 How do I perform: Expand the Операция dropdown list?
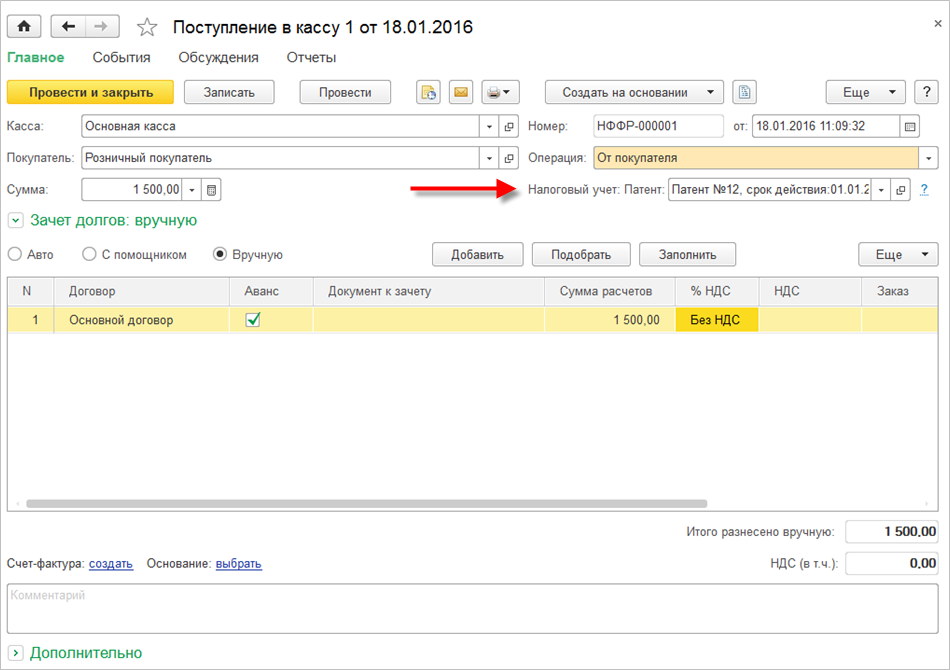pos(929,158)
